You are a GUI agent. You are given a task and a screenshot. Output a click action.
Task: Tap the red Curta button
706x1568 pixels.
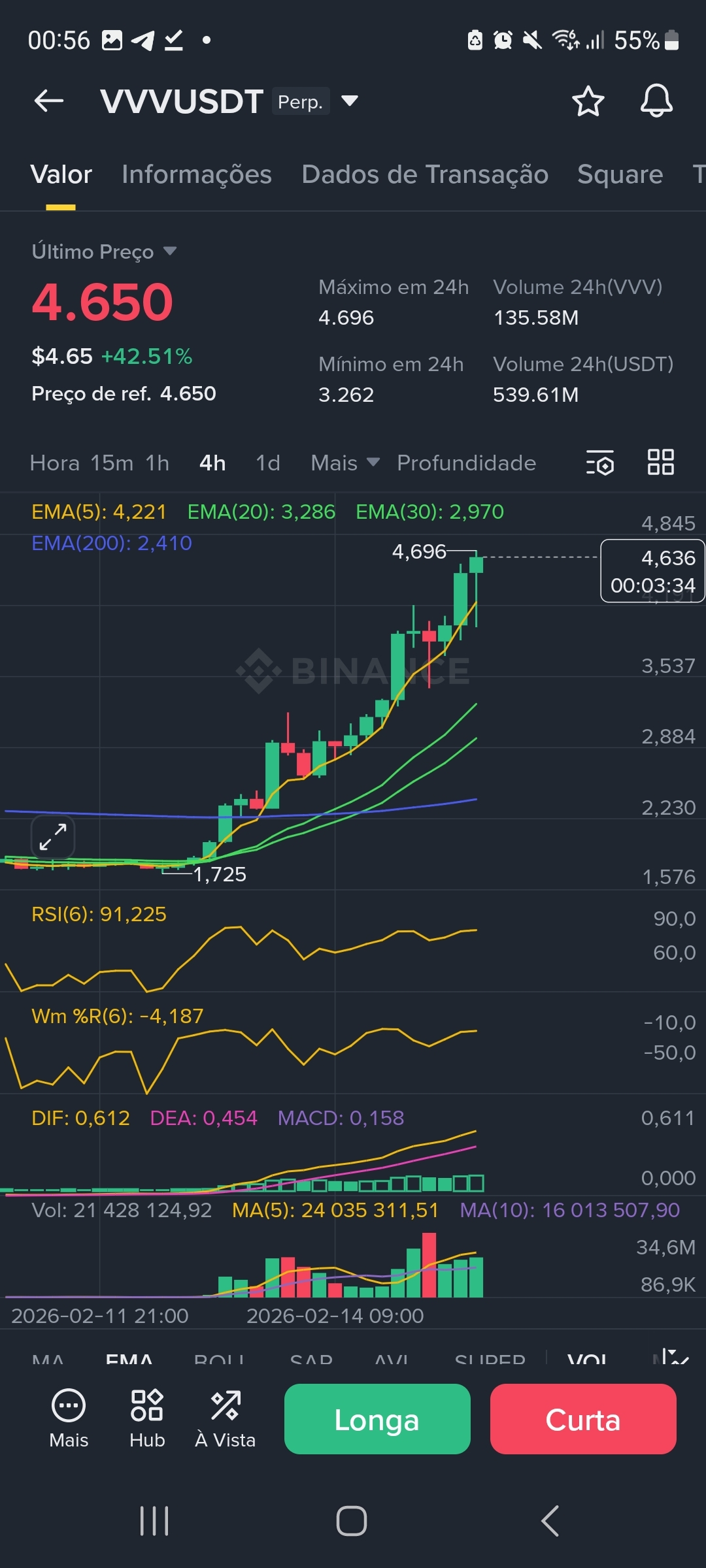[583, 1419]
